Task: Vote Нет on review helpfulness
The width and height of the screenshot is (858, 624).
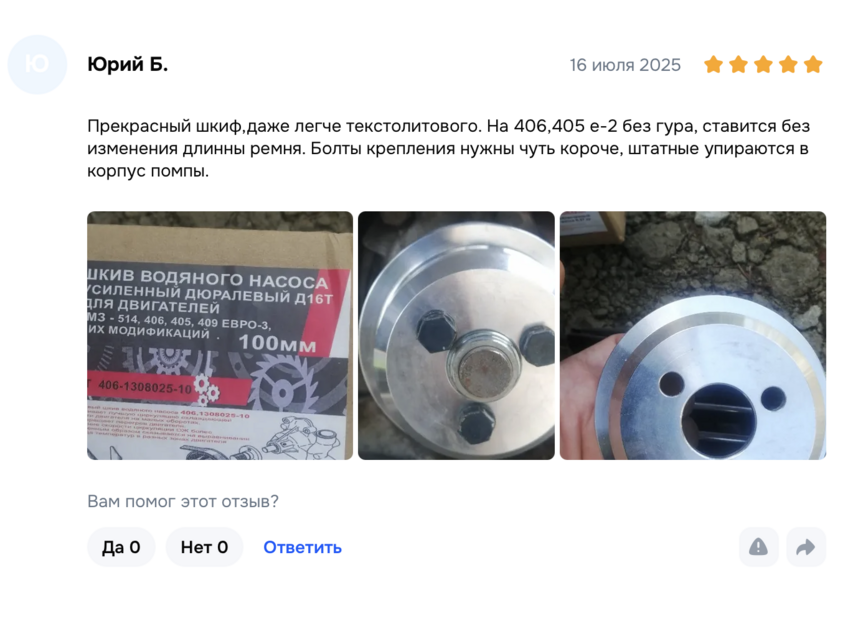Action: coord(204,547)
